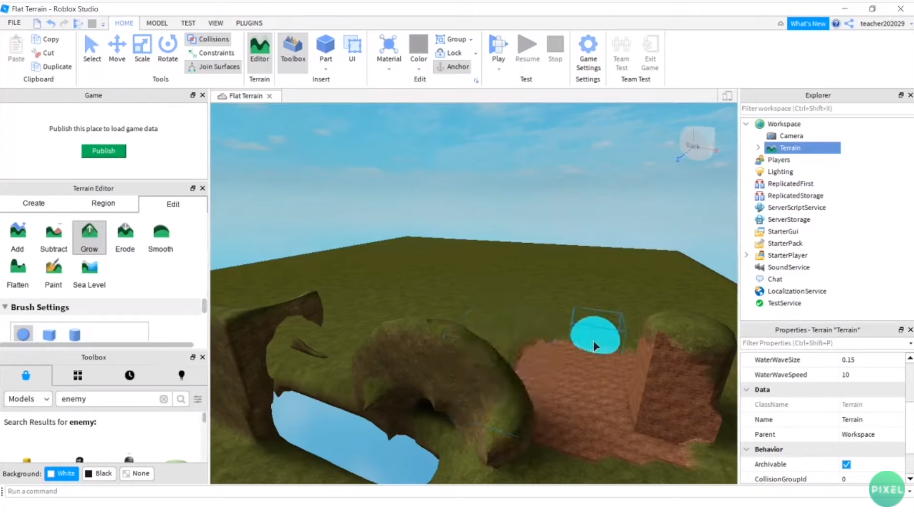Click the green Publish button

[x=104, y=151]
